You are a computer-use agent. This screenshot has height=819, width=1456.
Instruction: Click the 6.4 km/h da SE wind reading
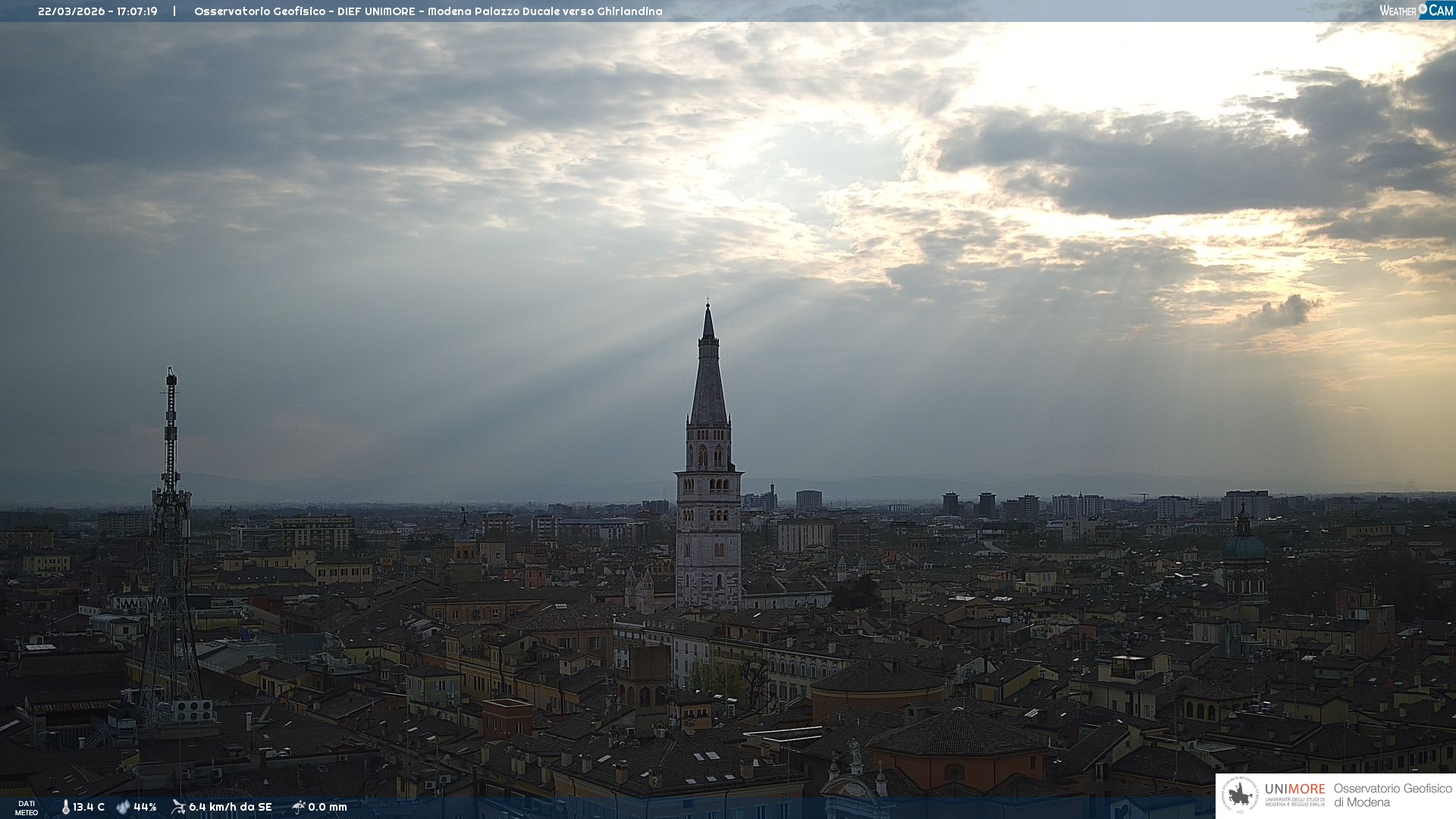pos(230,807)
